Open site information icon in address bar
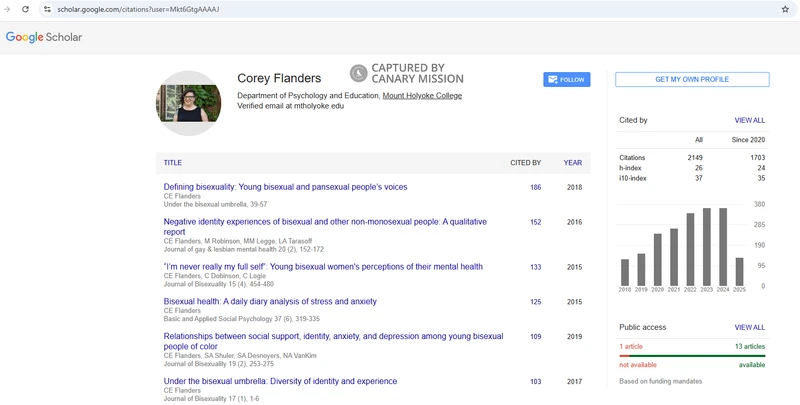The width and height of the screenshot is (800, 405). click(47, 9)
